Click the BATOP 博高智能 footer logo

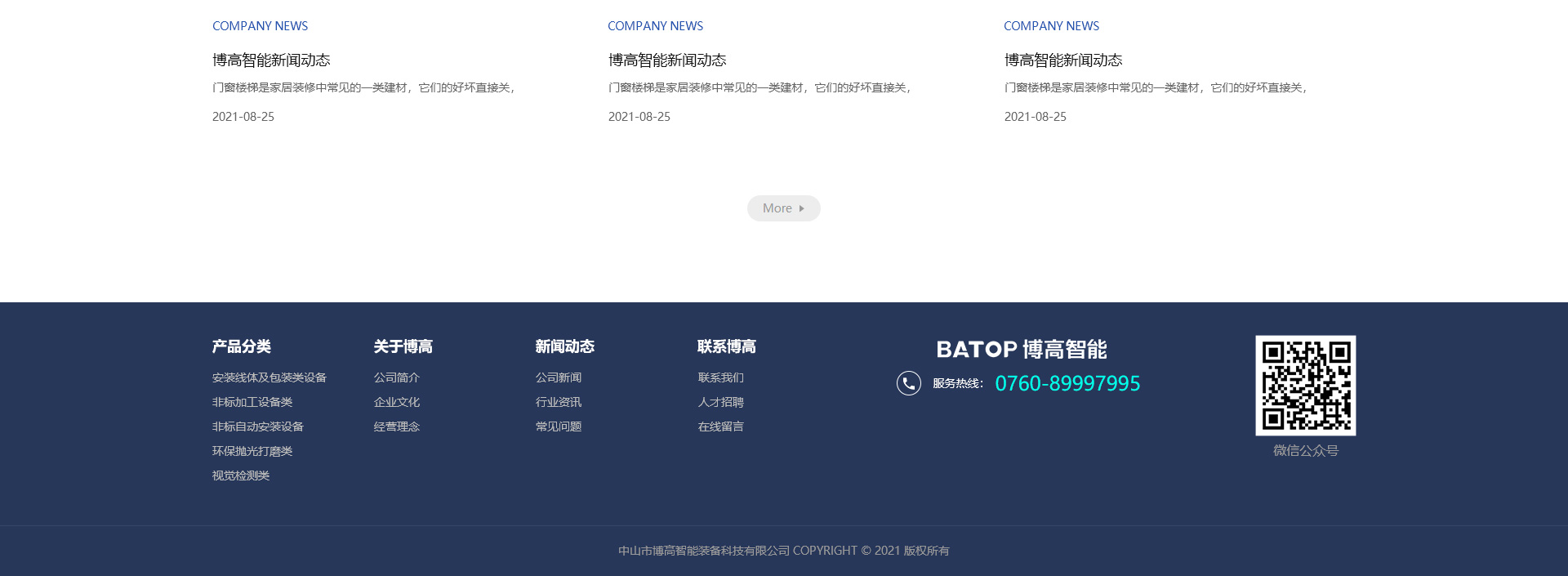pos(1021,350)
